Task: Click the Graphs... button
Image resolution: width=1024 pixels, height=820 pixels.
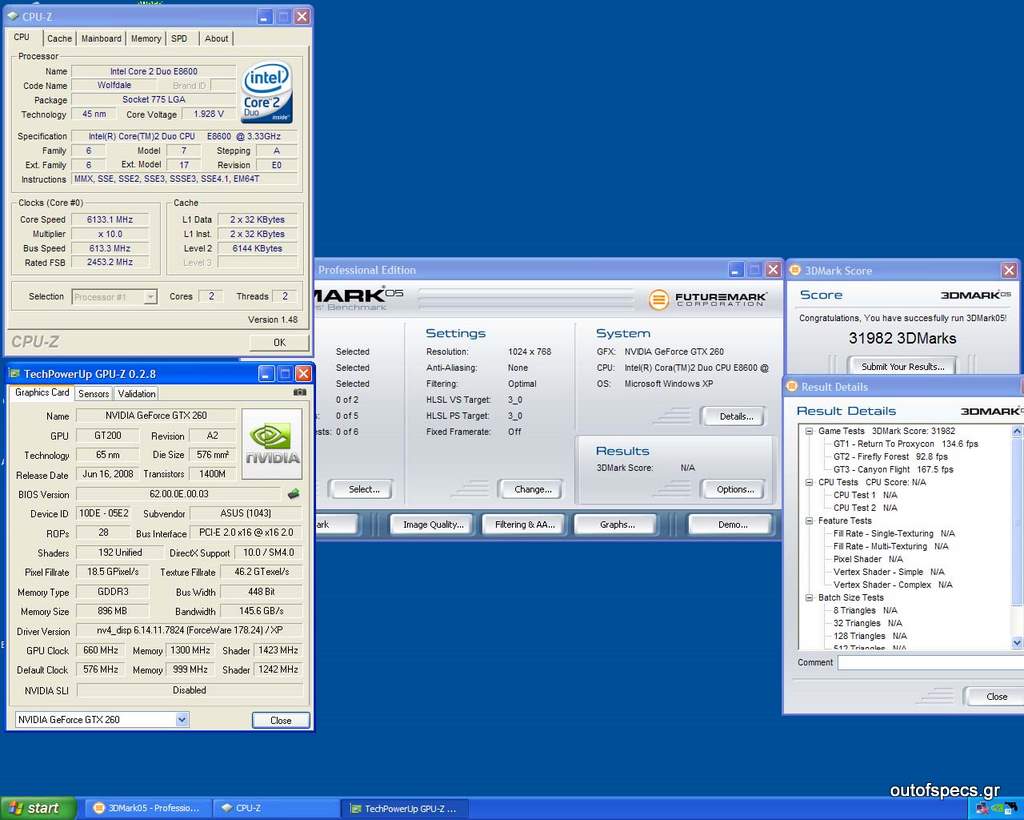Action: [617, 524]
